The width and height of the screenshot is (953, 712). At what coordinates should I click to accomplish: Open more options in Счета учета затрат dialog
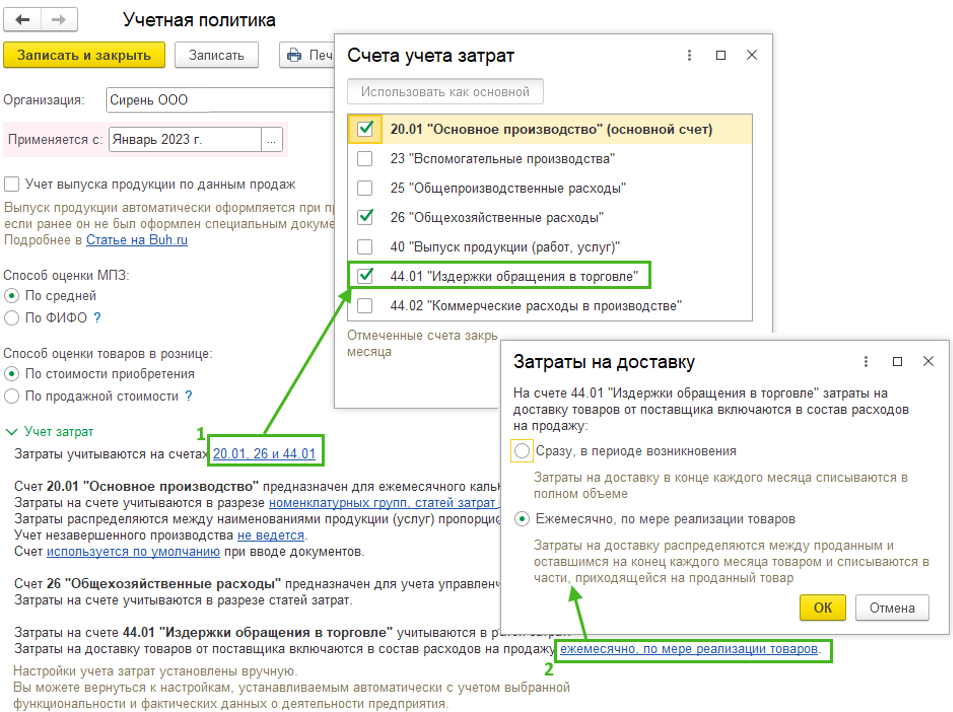click(689, 55)
